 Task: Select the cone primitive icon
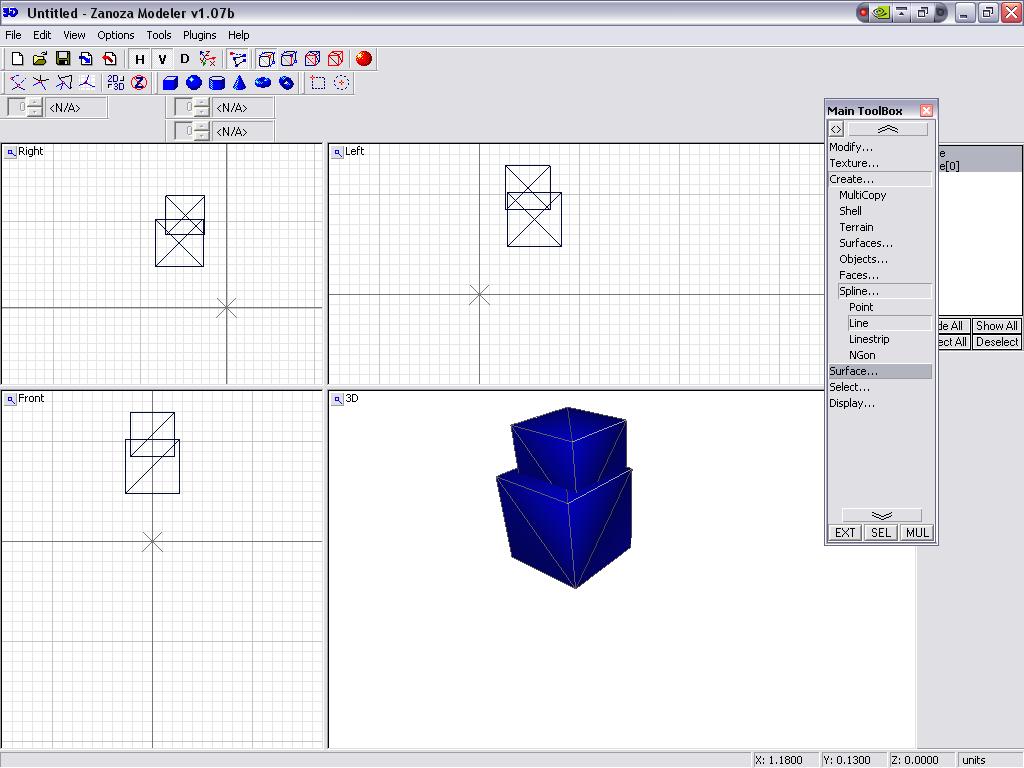tap(240, 83)
